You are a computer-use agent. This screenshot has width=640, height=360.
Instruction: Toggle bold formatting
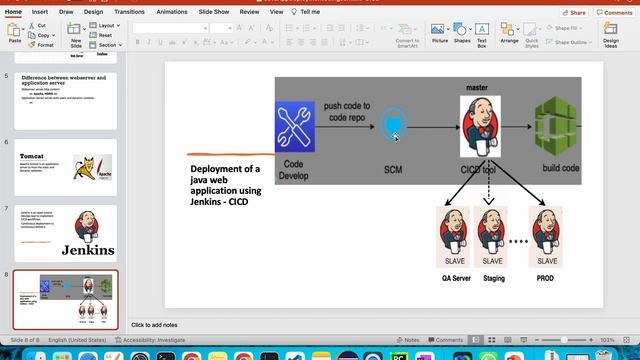(x=138, y=42)
